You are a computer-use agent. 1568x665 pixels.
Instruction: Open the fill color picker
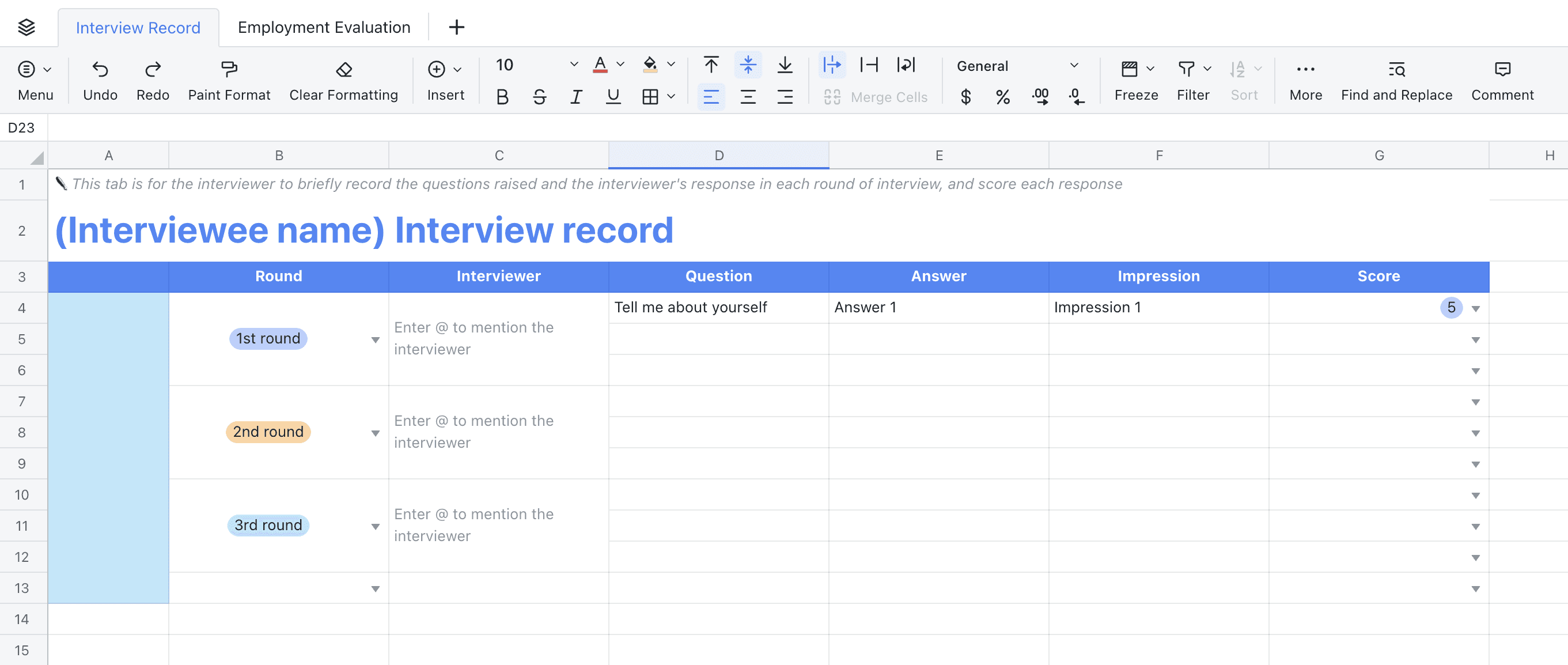tap(650, 65)
